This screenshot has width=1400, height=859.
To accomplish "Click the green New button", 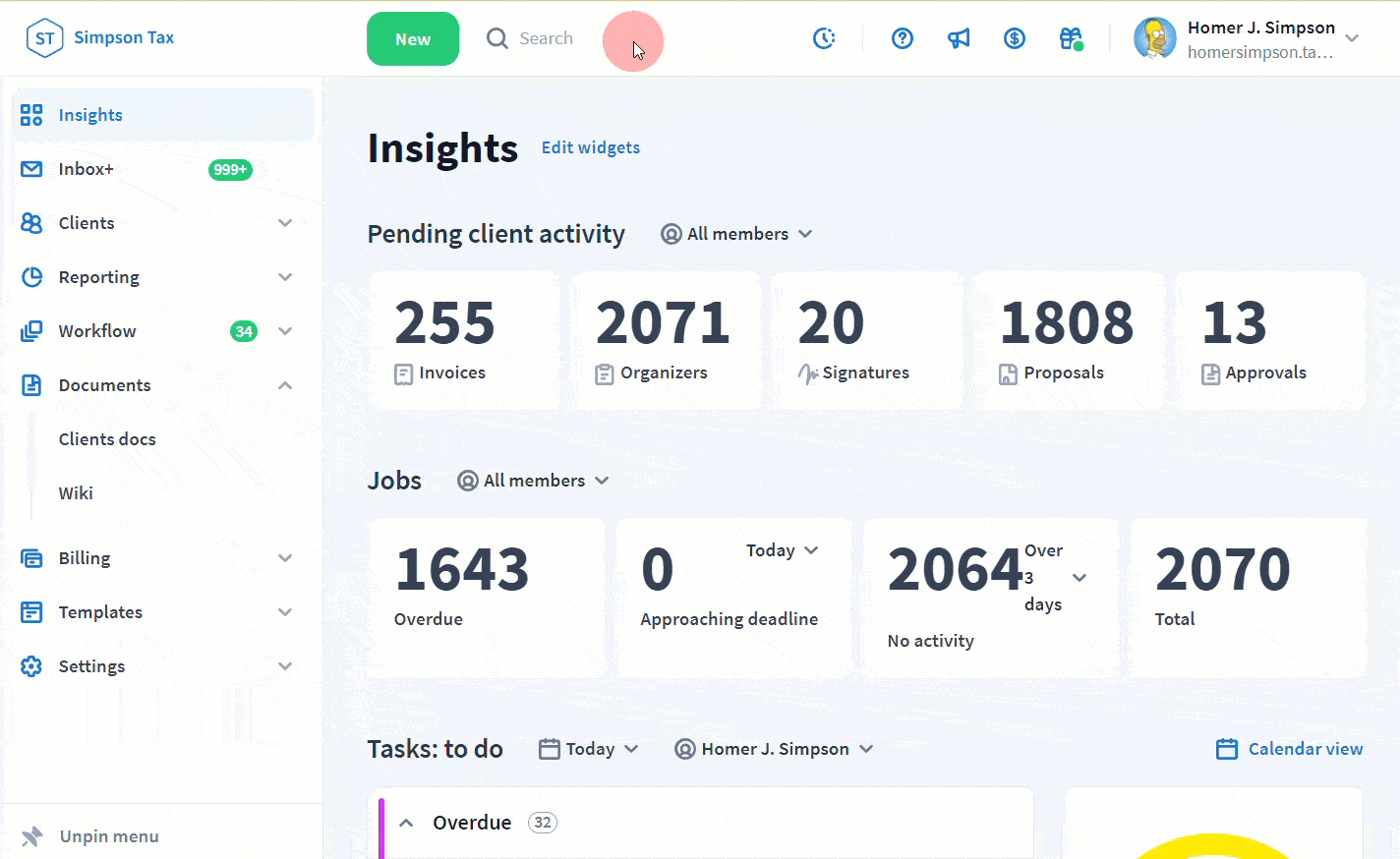I will point(413,39).
